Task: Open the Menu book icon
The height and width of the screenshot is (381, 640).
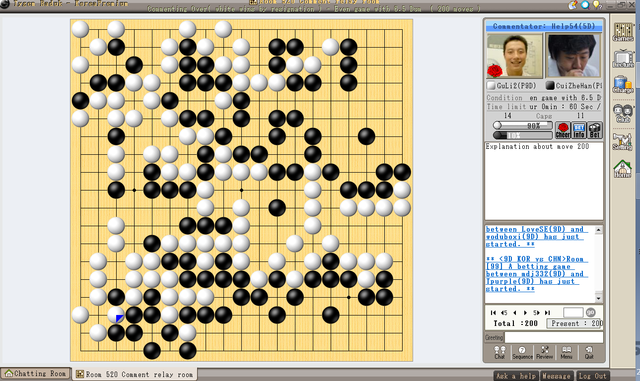Action: point(566,352)
